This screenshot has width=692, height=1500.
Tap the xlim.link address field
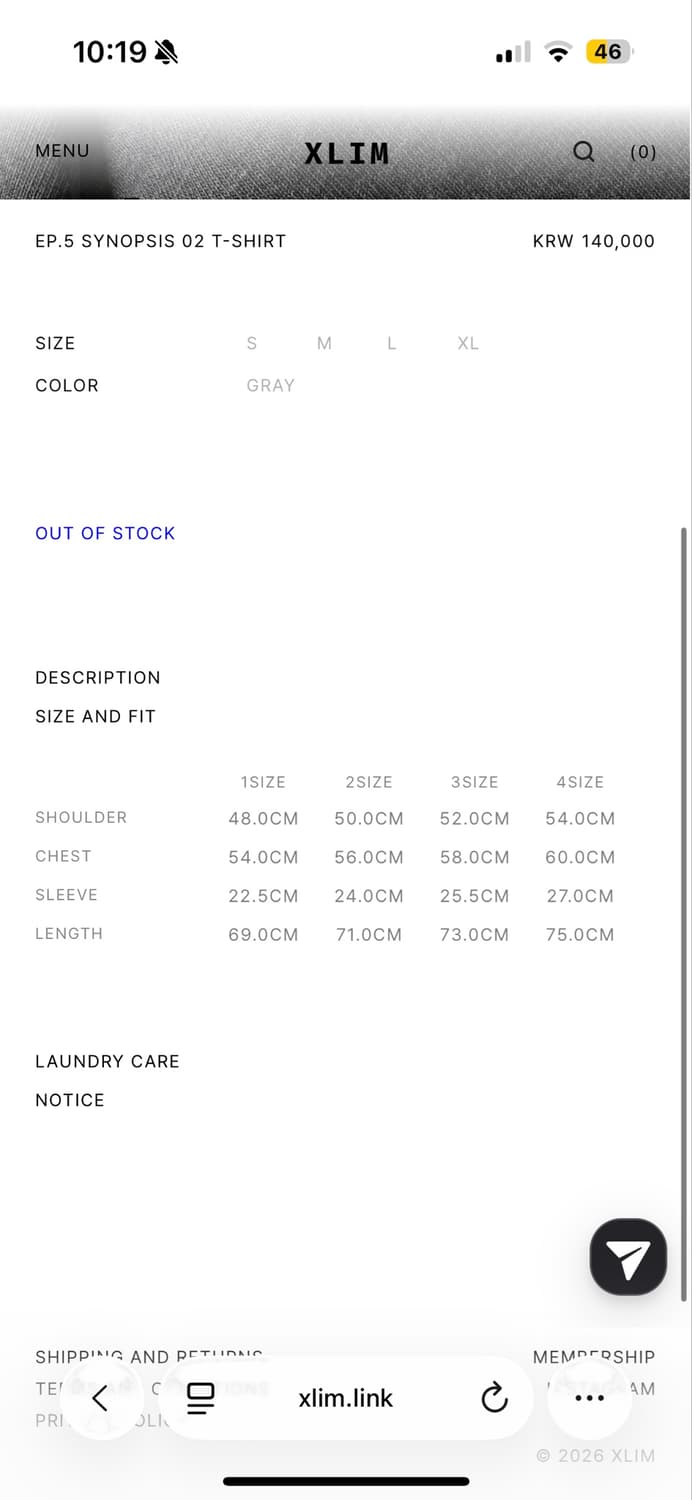(x=346, y=1397)
